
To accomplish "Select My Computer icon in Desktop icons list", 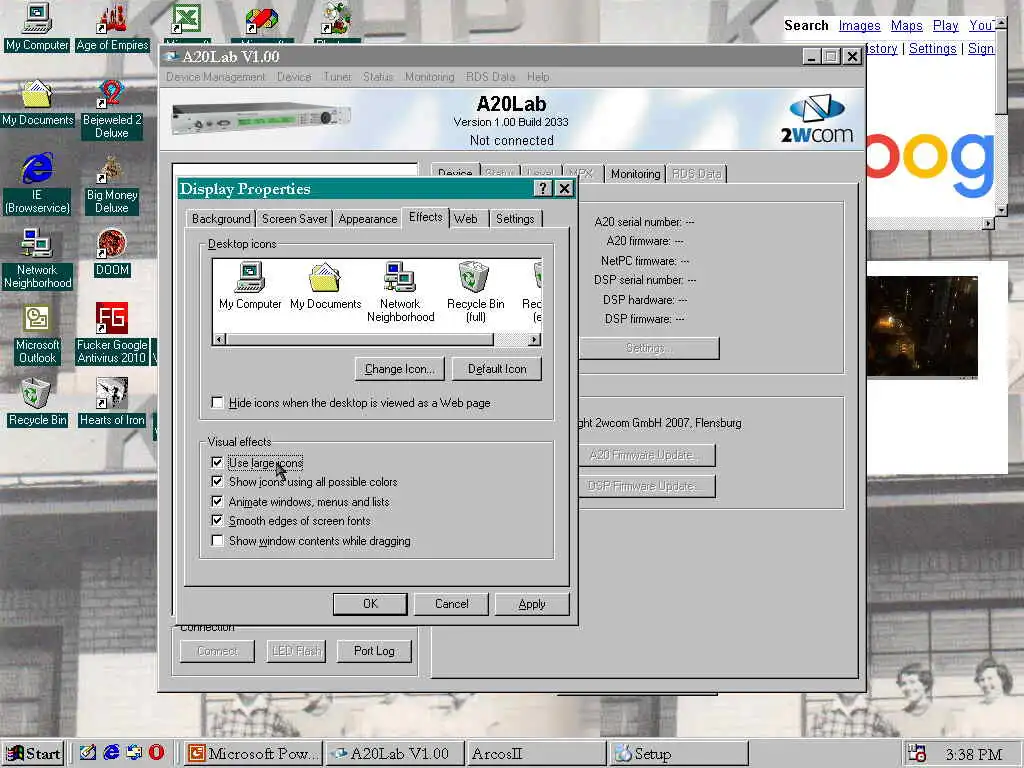I will point(250,286).
